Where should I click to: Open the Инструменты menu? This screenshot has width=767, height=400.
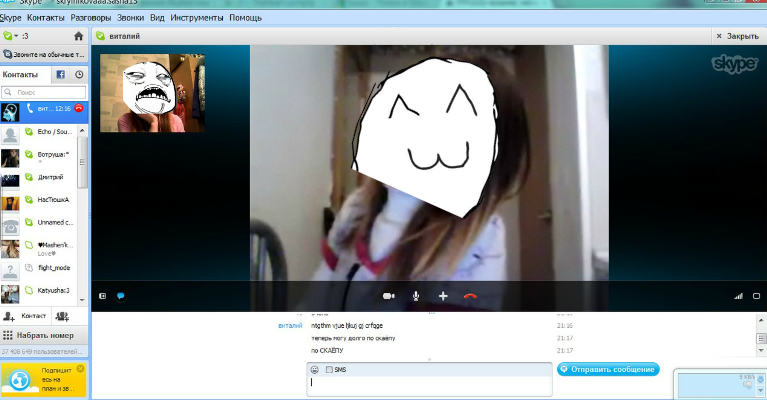(x=197, y=18)
